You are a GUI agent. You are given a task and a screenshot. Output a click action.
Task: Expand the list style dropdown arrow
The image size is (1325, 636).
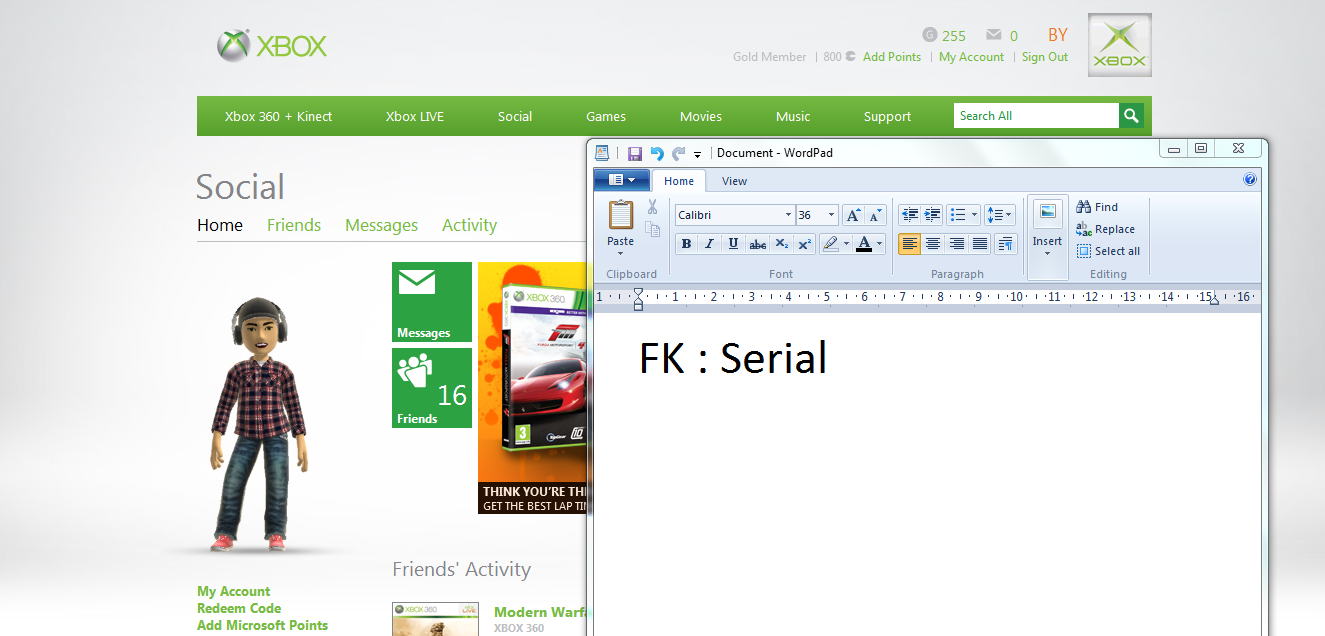[975, 215]
